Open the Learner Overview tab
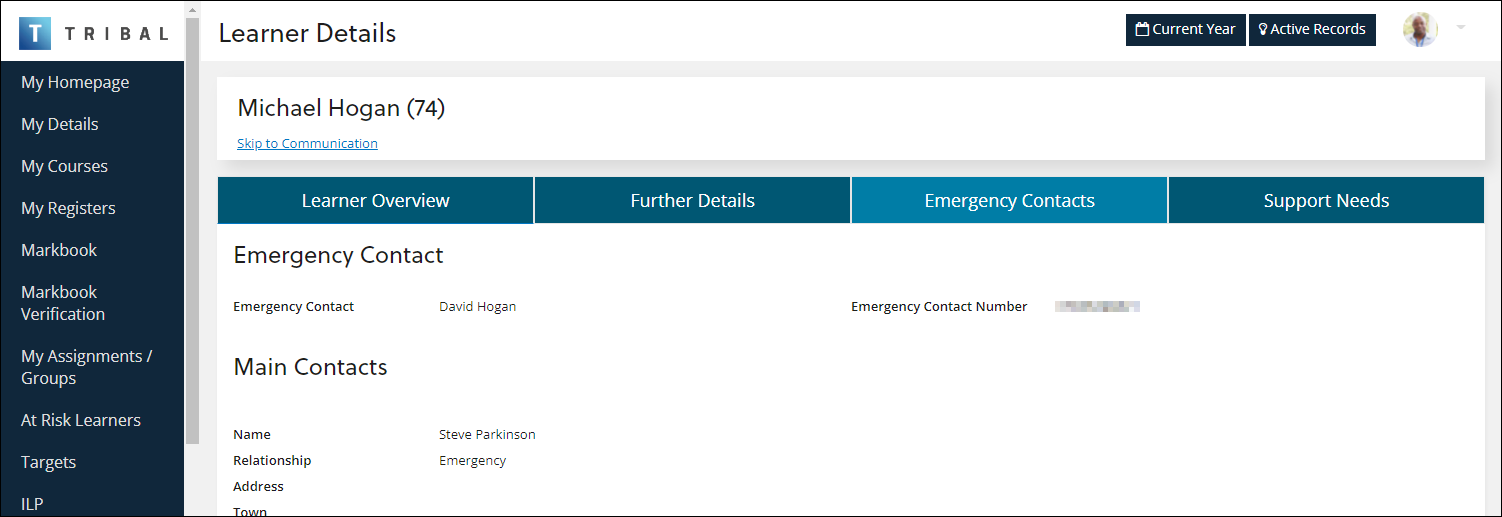Screen dimensions: 1502x517 click(375, 200)
